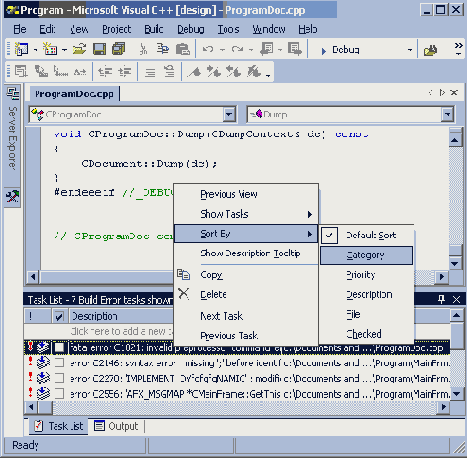Viewport: 467px width, 458px height.
Task: Click the Save All icon
Action: point(118,49)
